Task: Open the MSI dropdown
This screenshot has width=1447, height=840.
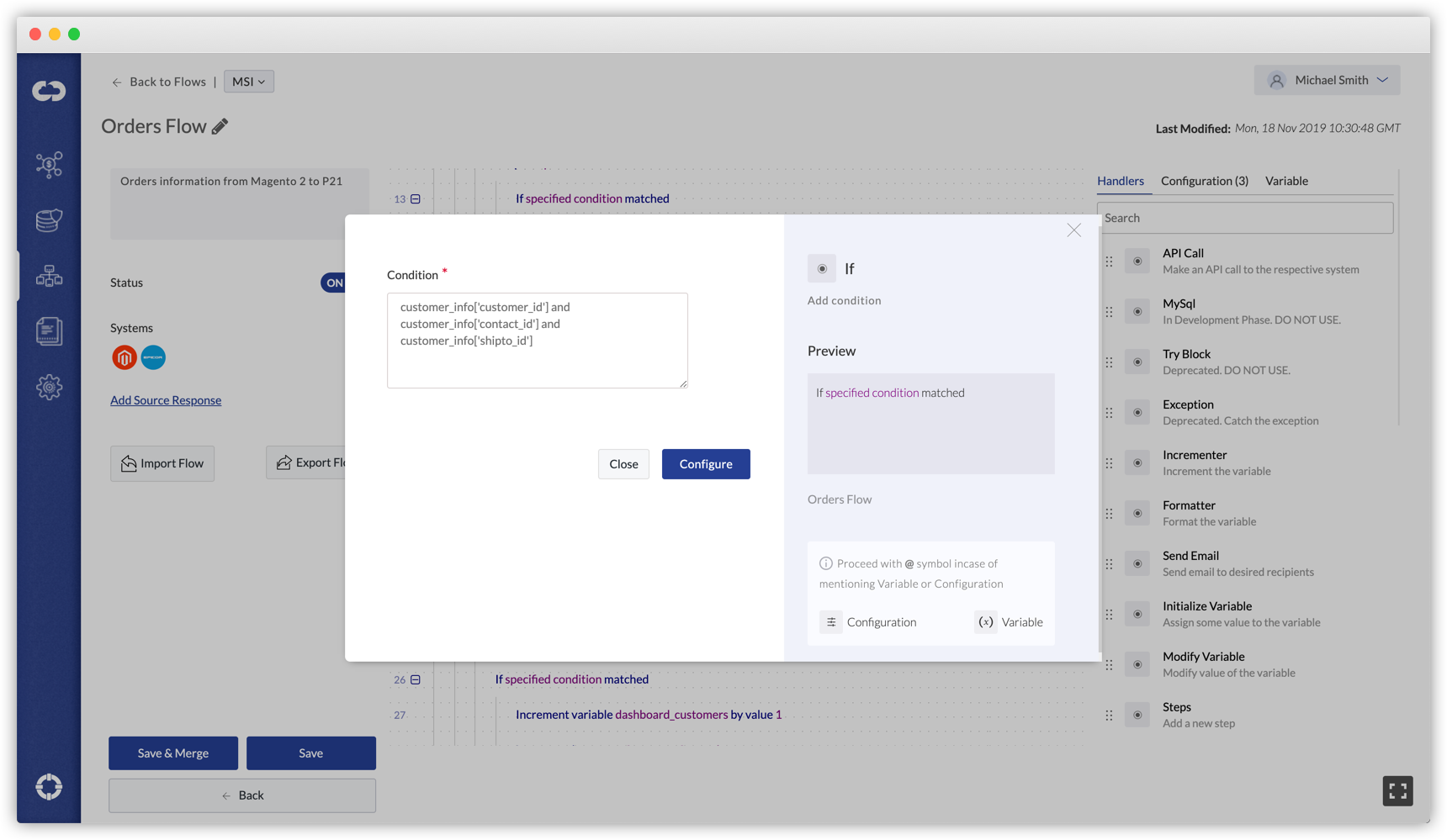Action: (x=249, y=82)
